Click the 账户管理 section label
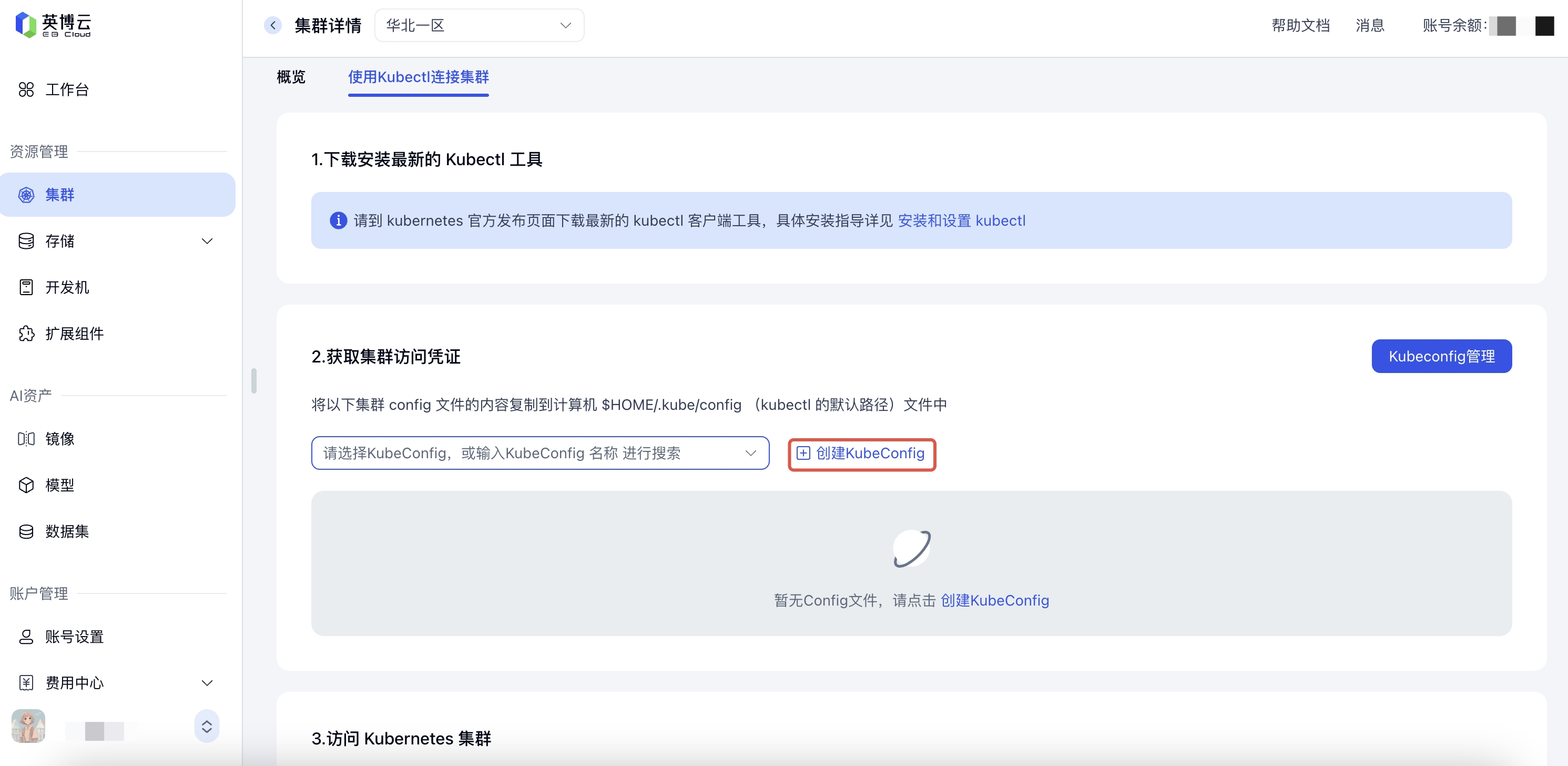The image size is (1568, 766). (x=39, y=593)
